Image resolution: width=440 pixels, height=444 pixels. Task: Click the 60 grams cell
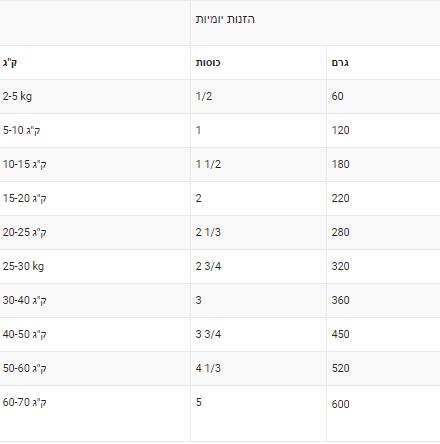tap(383, 97)
